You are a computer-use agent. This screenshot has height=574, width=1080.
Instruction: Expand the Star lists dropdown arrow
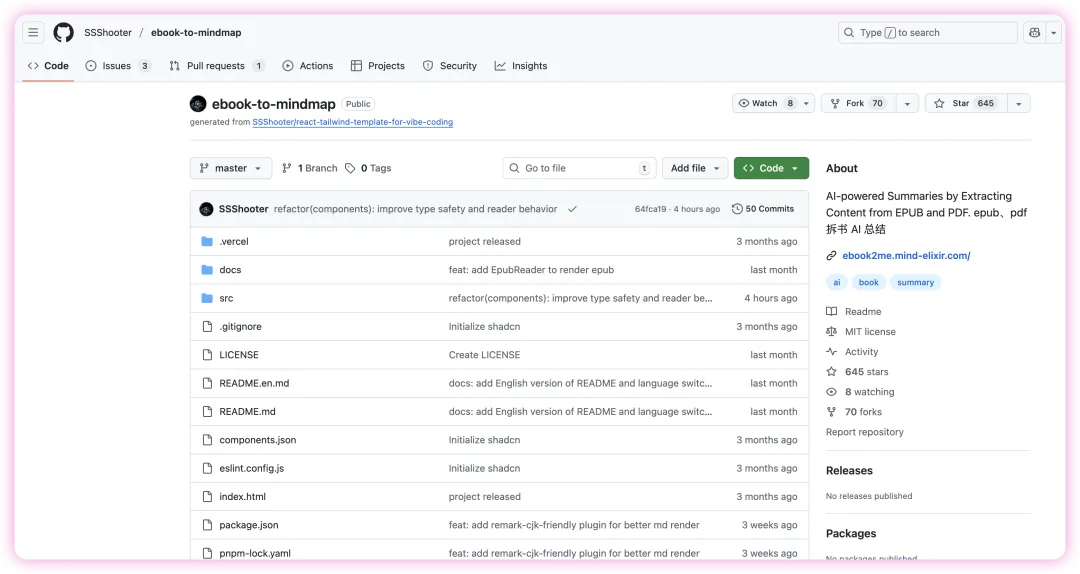coord(1018,103)
